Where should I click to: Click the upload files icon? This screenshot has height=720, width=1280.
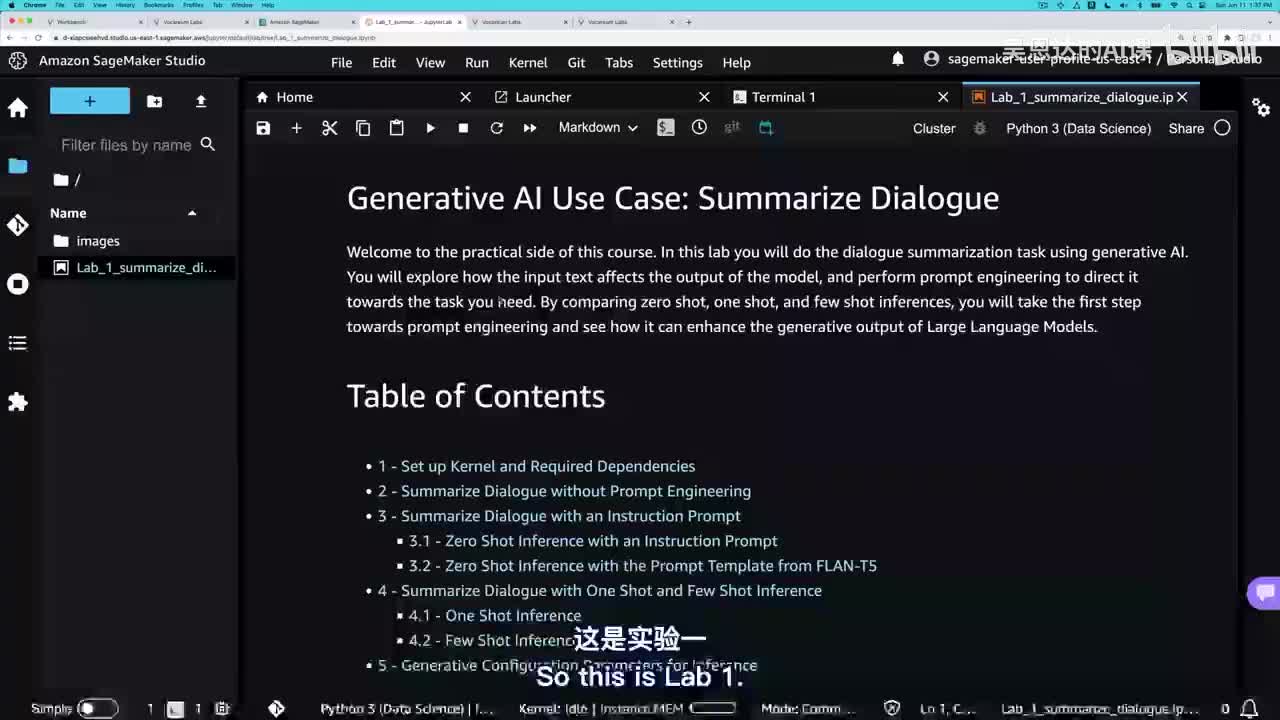pos(201,101)
